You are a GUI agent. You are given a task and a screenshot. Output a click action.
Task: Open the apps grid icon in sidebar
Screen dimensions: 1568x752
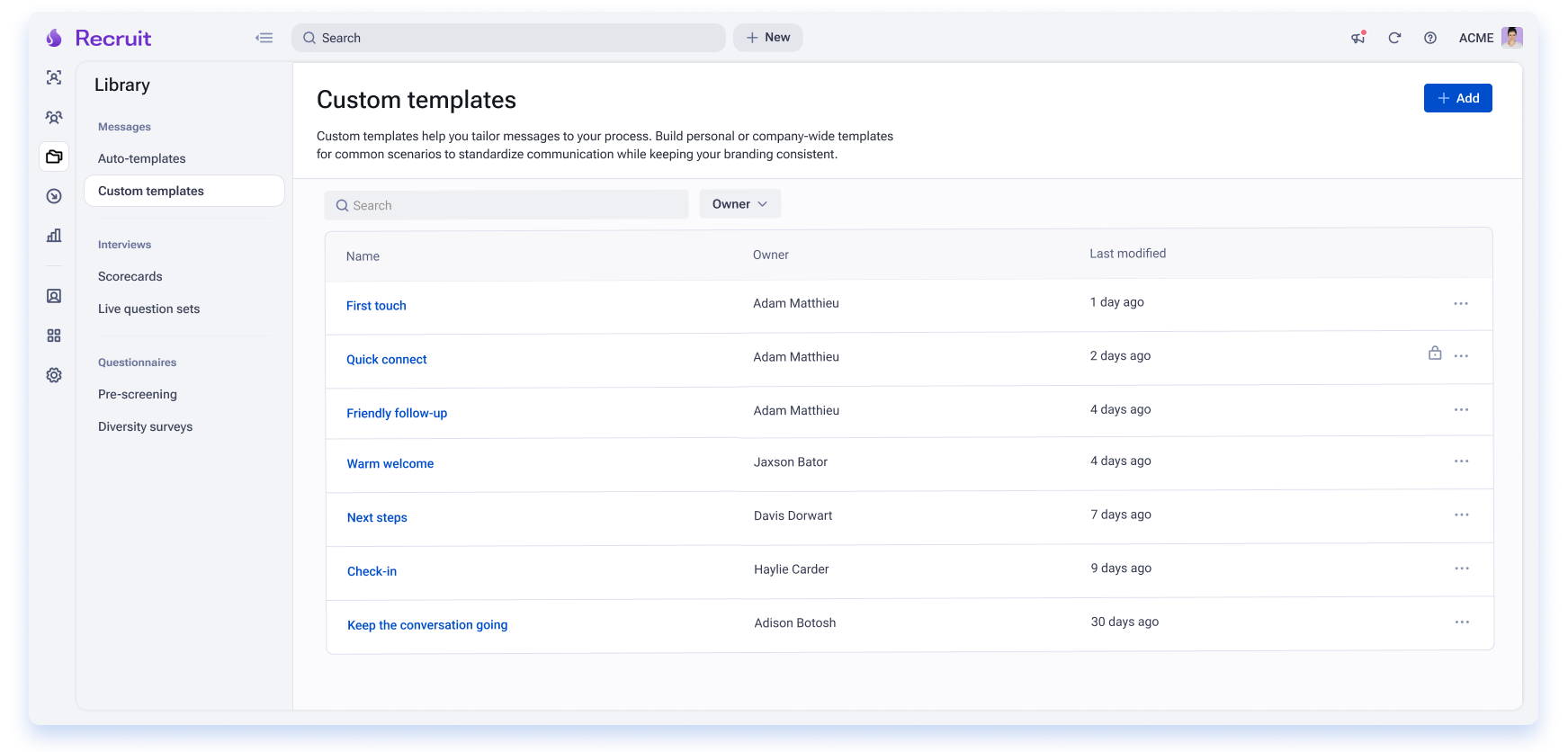point(54,336)
